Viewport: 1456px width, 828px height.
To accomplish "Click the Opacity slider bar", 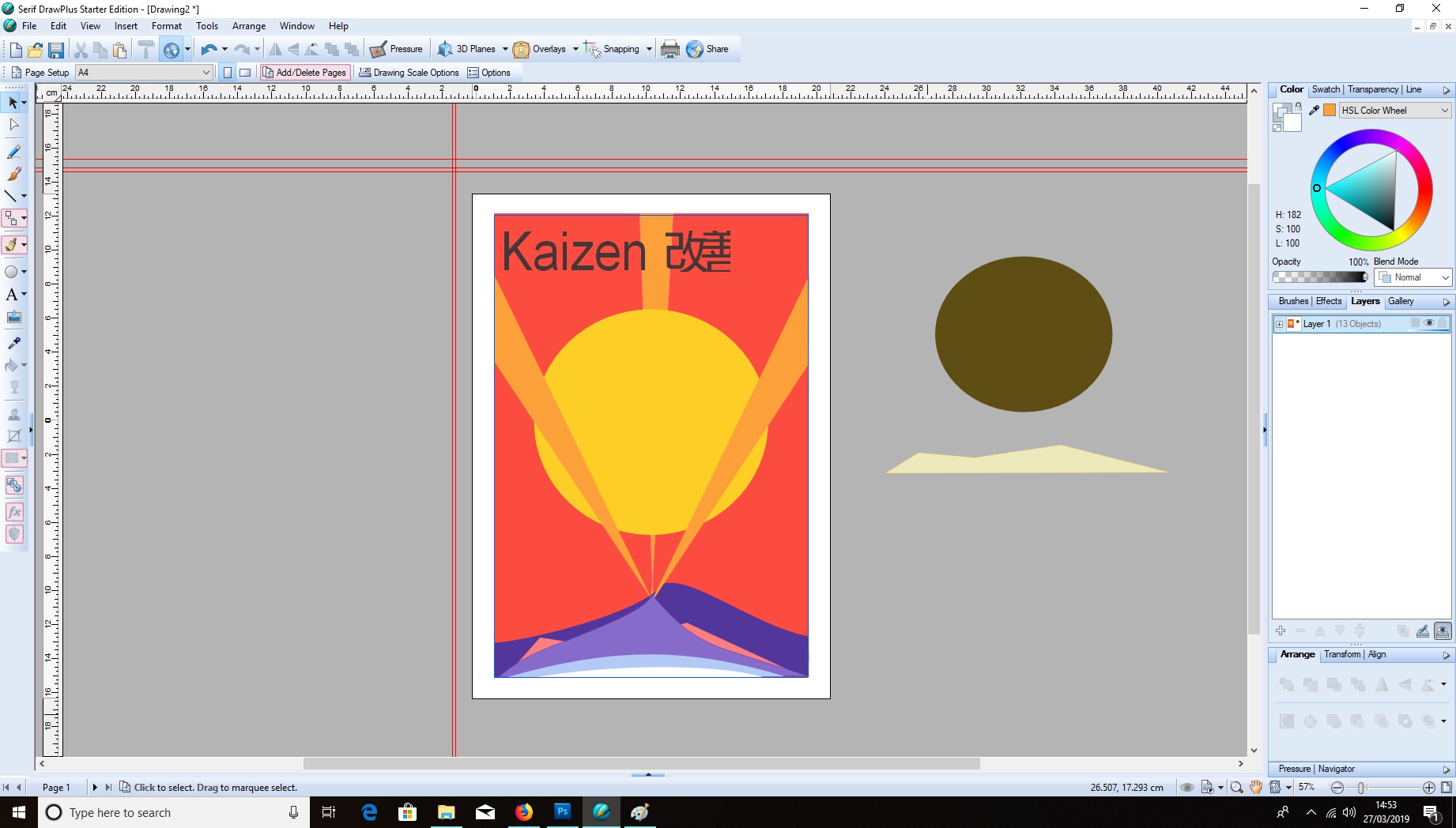I will tap(1319, 277).
